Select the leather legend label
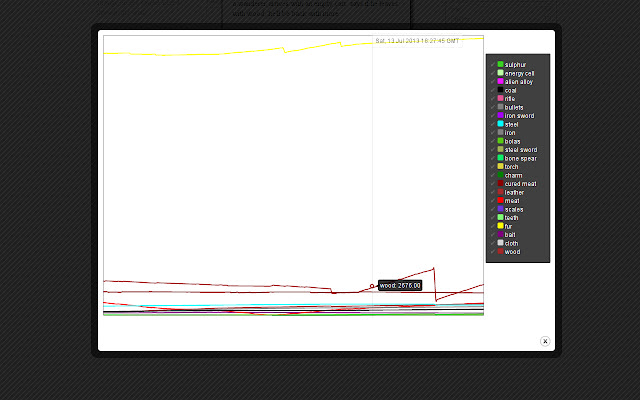Image resolution: width=640 pixels, height=400 pixels. (x=514, y=192)
